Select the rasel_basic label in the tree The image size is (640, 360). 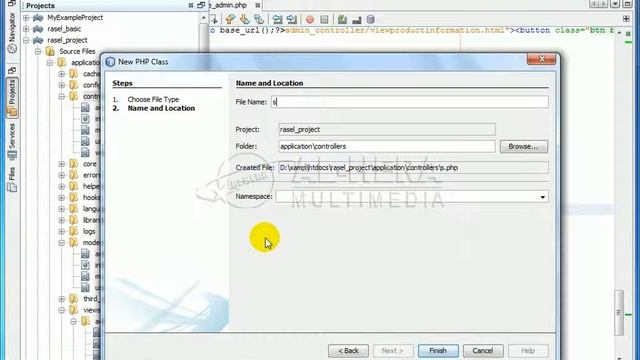point(64,29)
